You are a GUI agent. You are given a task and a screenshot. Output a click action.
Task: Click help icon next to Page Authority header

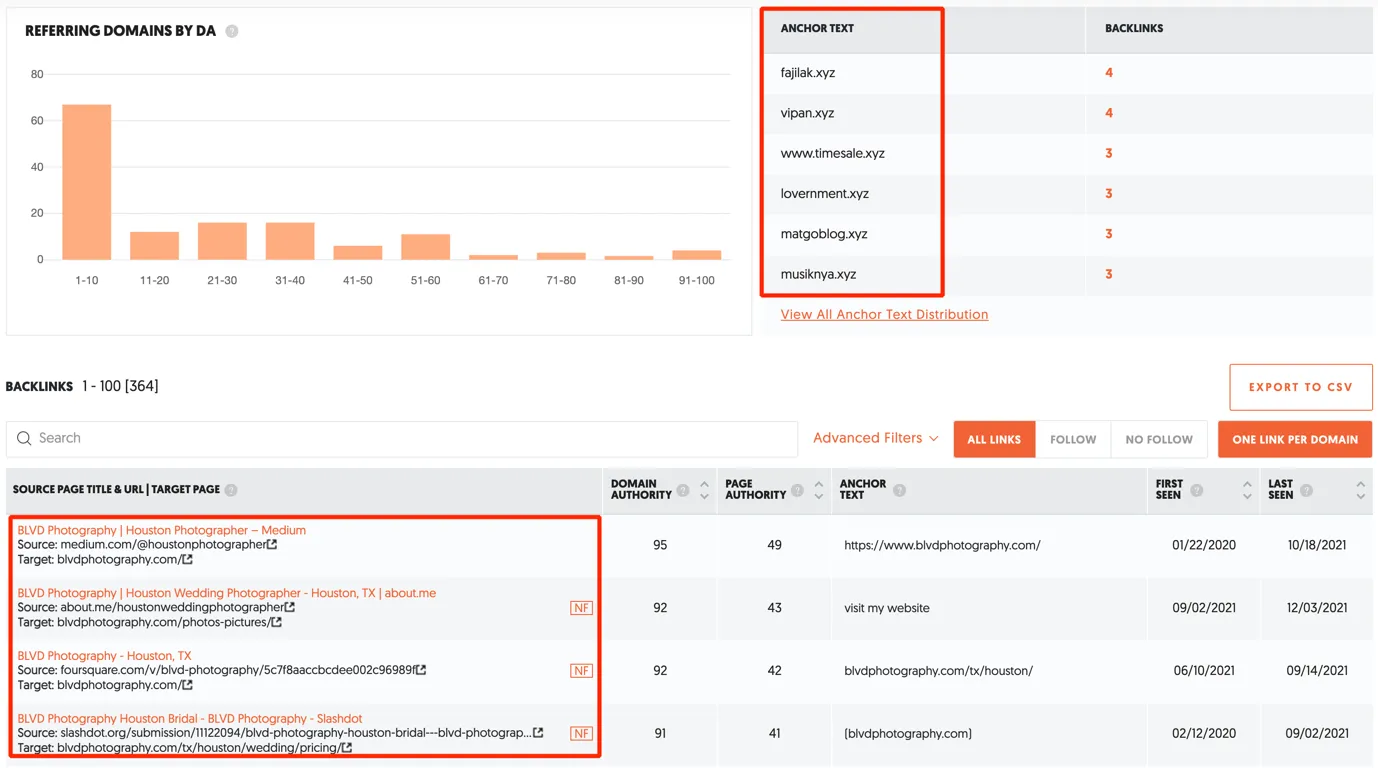point(797,490)
